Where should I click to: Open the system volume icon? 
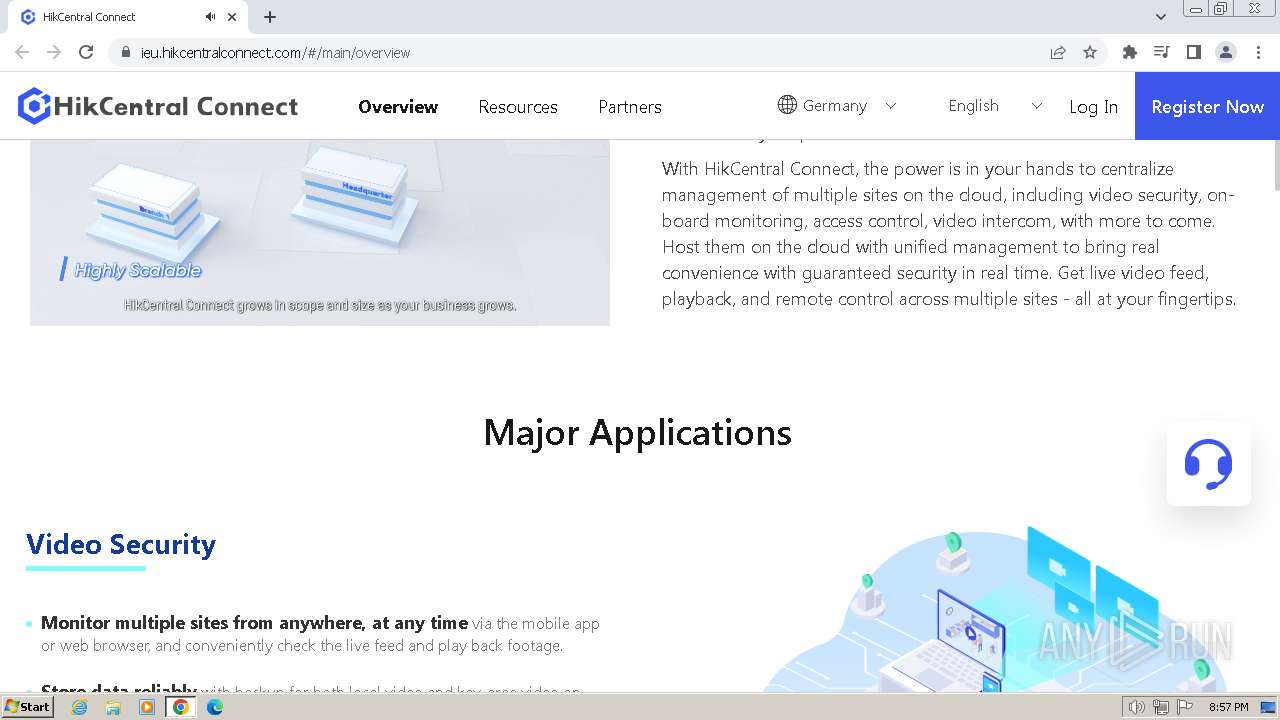coord(1136,707)
